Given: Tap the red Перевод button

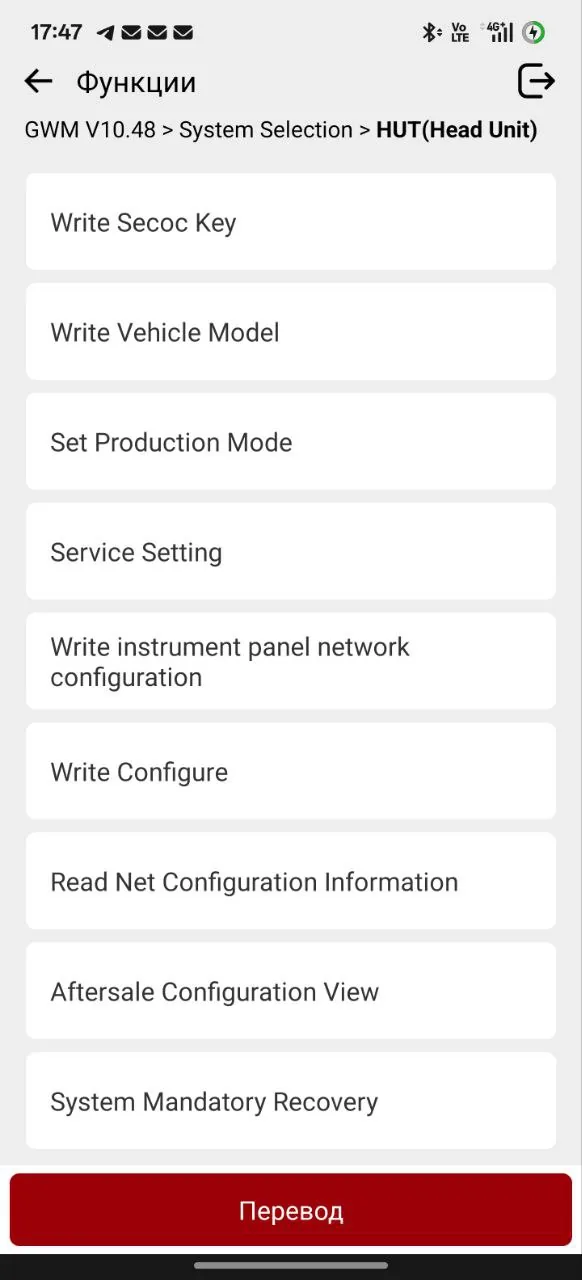Looking at the screenshot, I should click(291, 1210).
